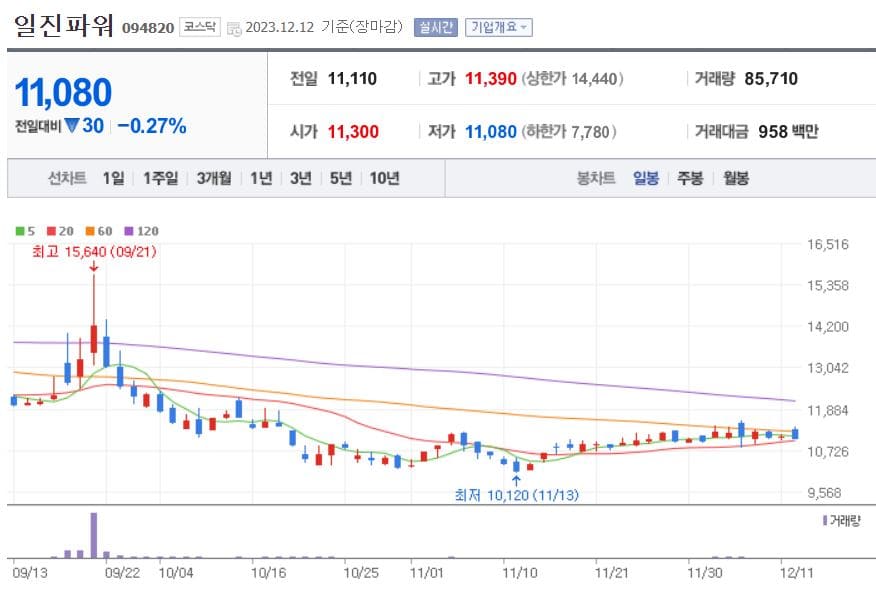Open the 기업개요 dropdown
This screenshot has height=604, width=876.
coord(498,27)
